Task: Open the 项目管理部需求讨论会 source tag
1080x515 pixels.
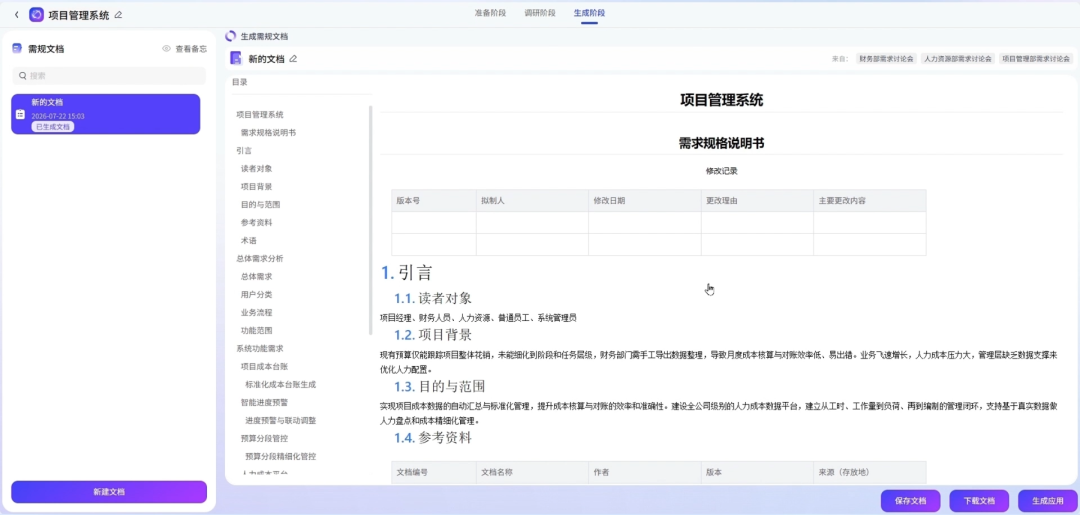Action: [1036, 59]
